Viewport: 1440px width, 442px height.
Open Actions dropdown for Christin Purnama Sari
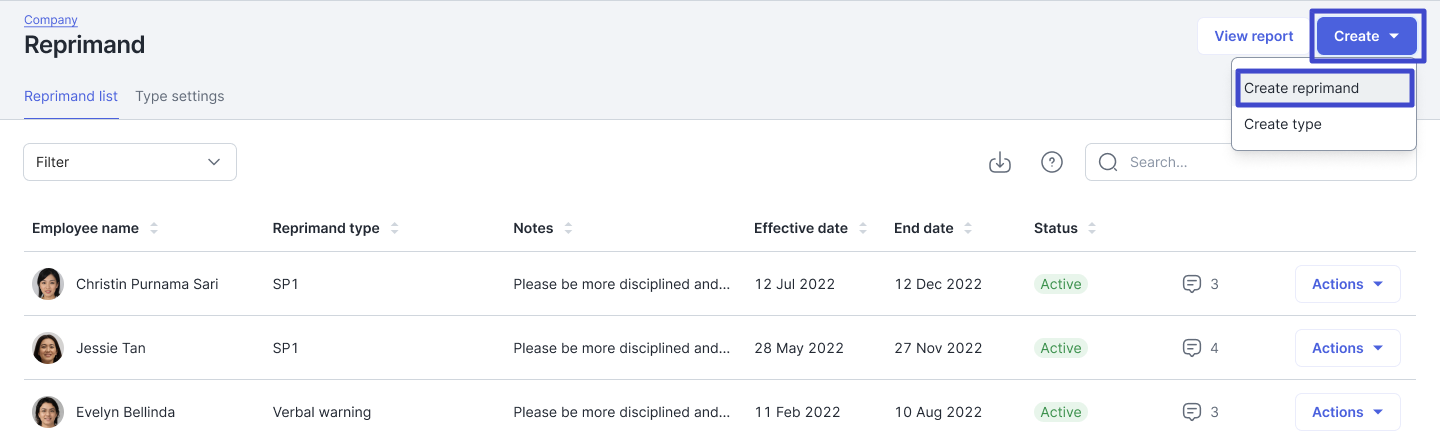tap(1347, 284)
